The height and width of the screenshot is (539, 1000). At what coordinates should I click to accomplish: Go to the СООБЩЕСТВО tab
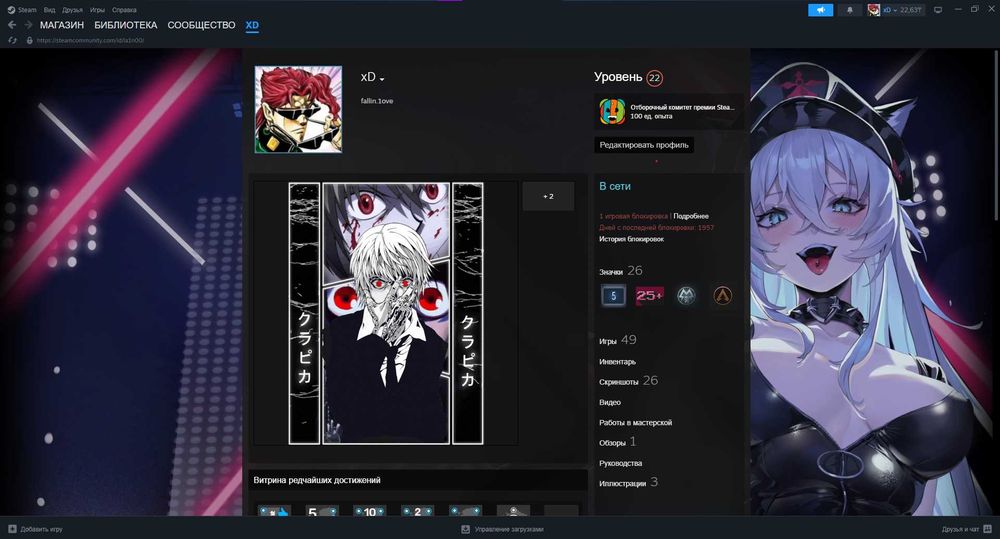click(x=202, y=25)
